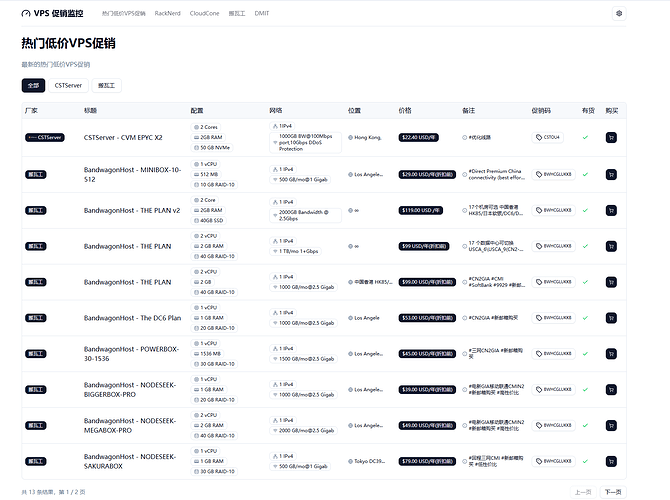Open 搬瓦工 nav item in header
The height and width of the screenshot is (500, 670).
[x=237, y=13]
